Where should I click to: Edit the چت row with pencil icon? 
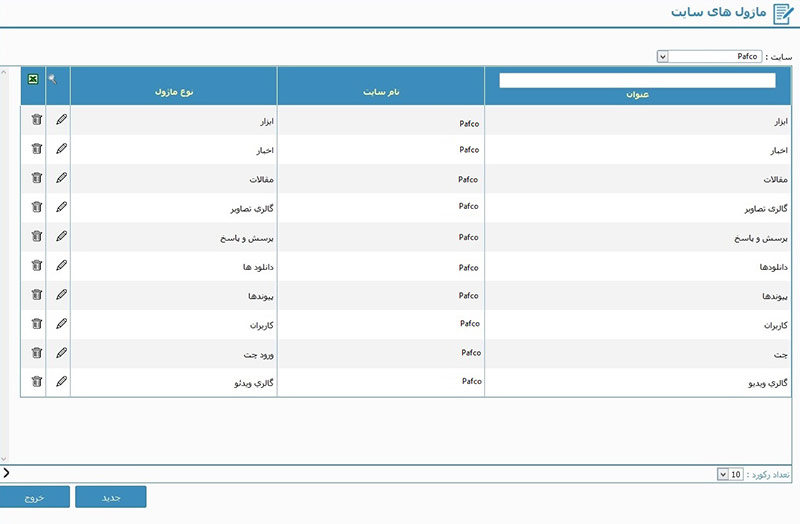click(62, 353)
